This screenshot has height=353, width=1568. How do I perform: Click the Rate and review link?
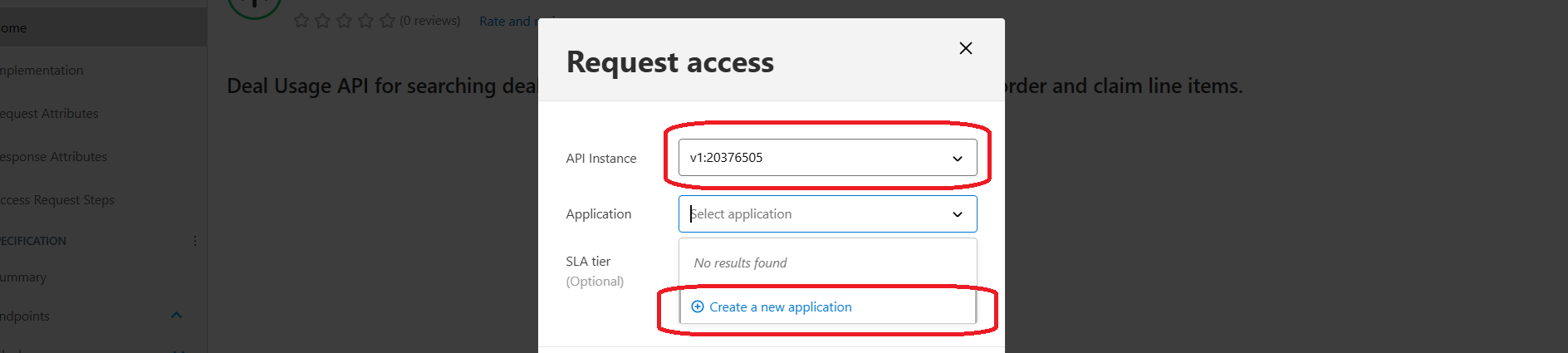[x=507, y=22]
